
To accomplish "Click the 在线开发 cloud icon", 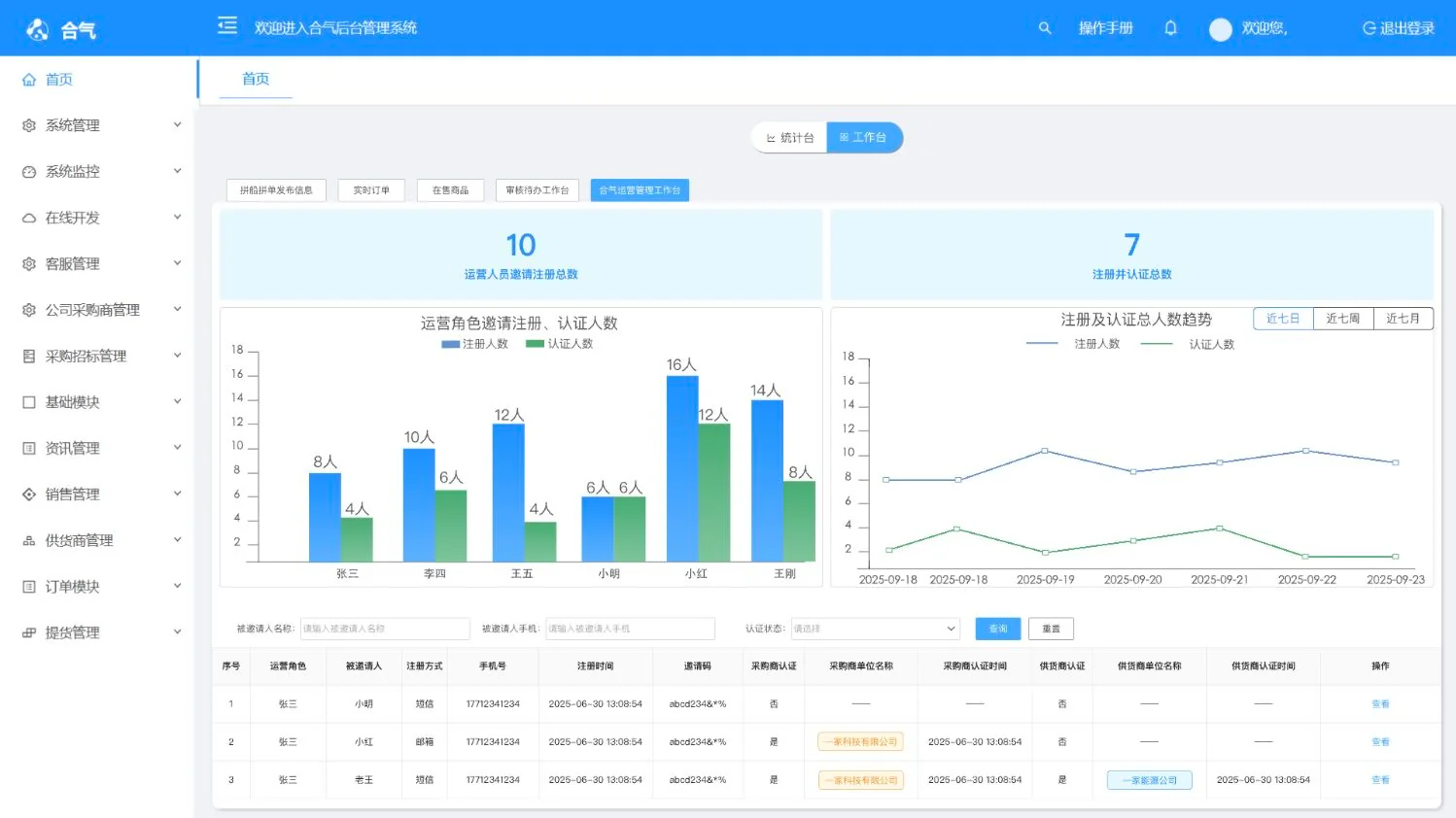I will [x=29, y=218].
